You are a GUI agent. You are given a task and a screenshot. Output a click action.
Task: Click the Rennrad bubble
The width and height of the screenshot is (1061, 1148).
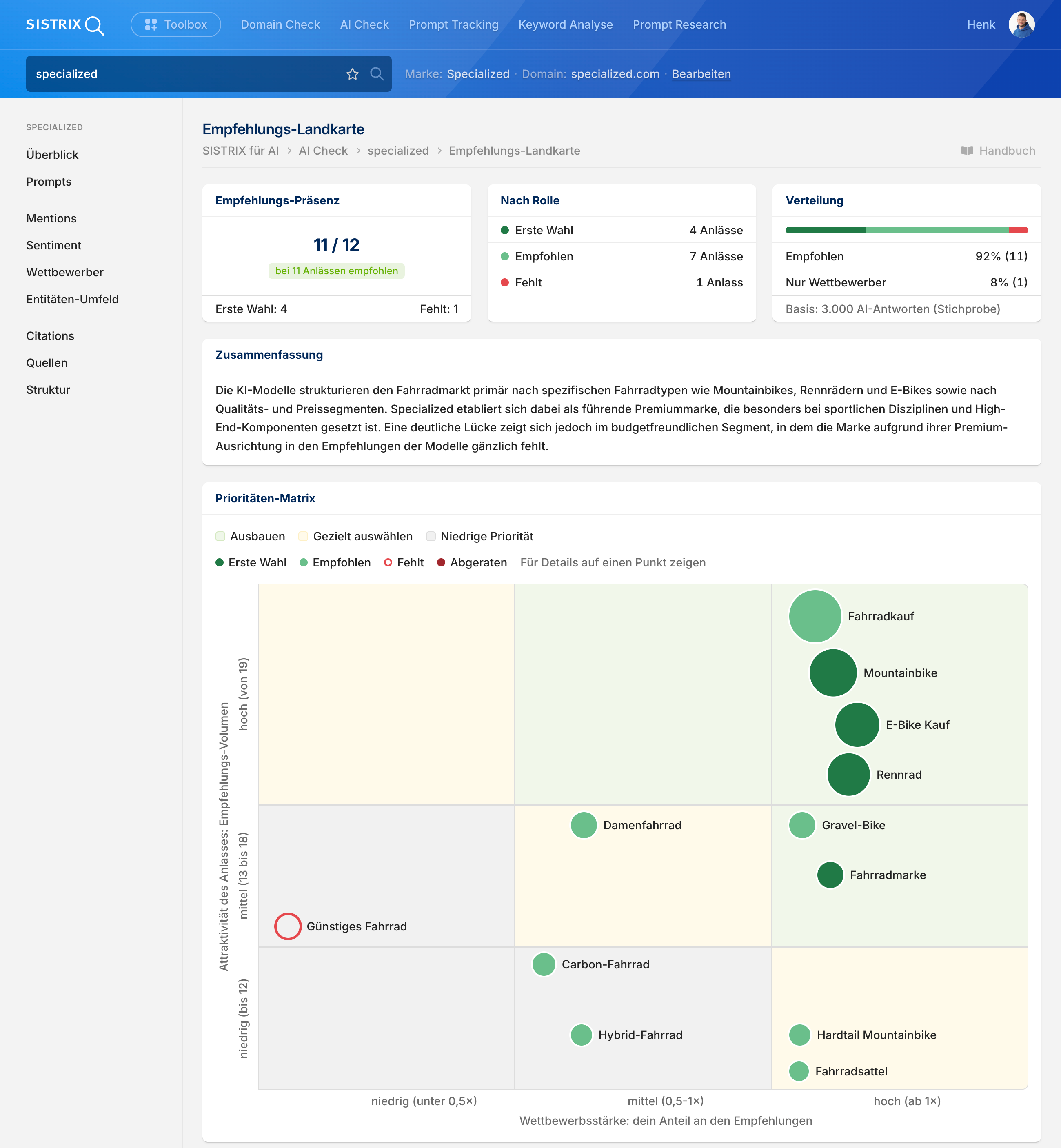click(x=848, y=775)
